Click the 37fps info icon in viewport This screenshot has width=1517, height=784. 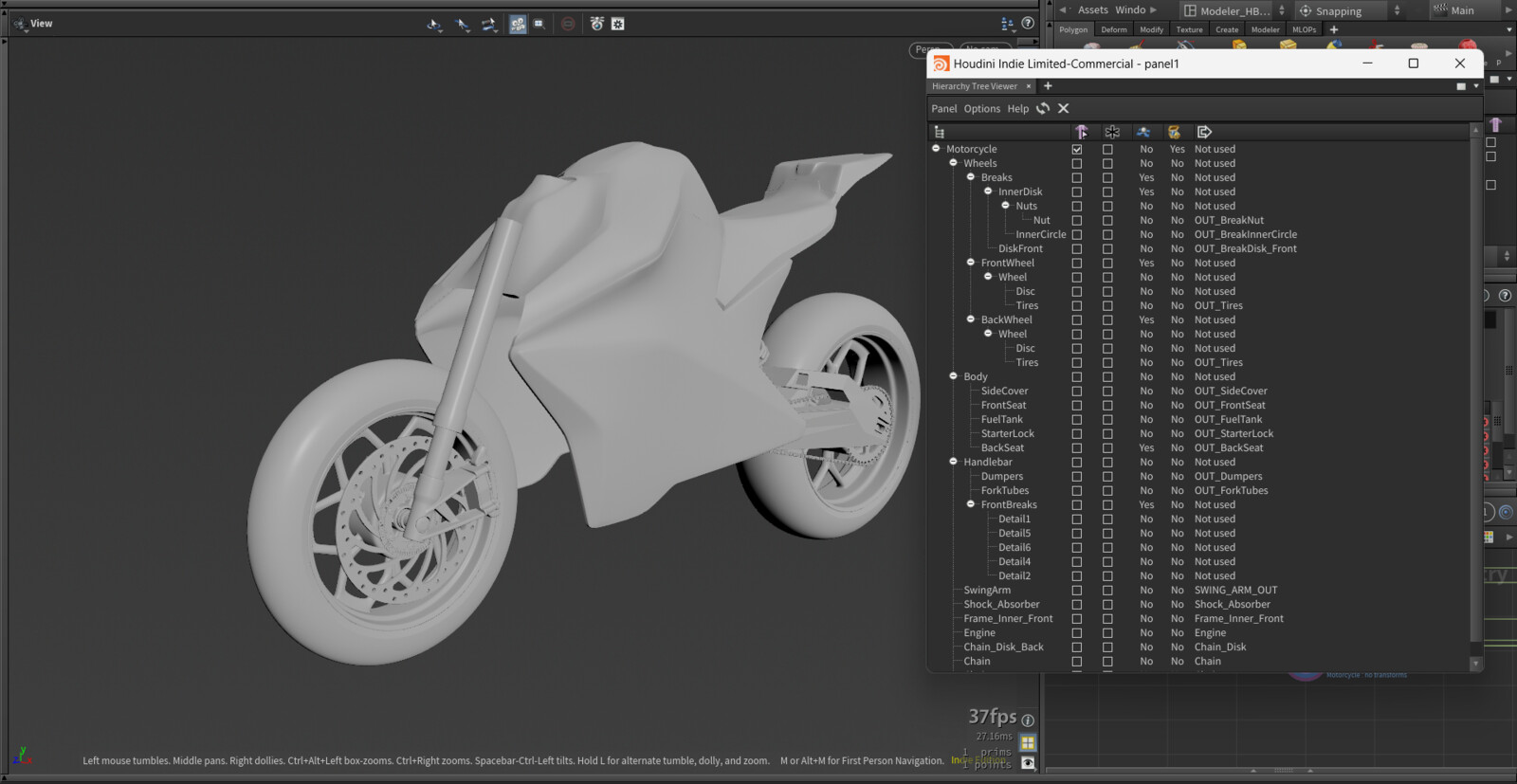(x=1028, y=720)
